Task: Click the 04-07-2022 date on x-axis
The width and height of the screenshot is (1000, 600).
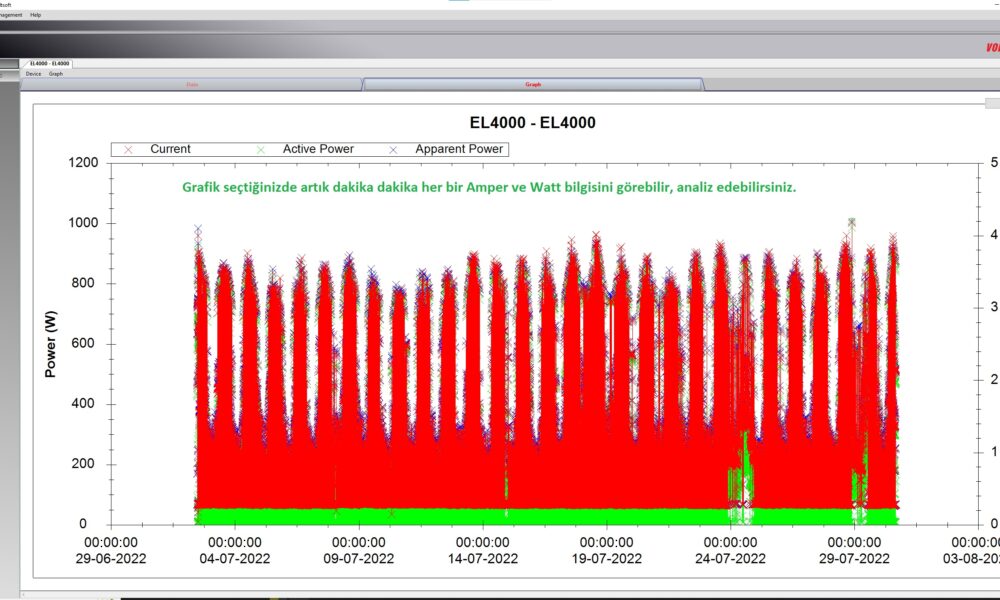Action: pyautogui.click(x=236, y=558)
